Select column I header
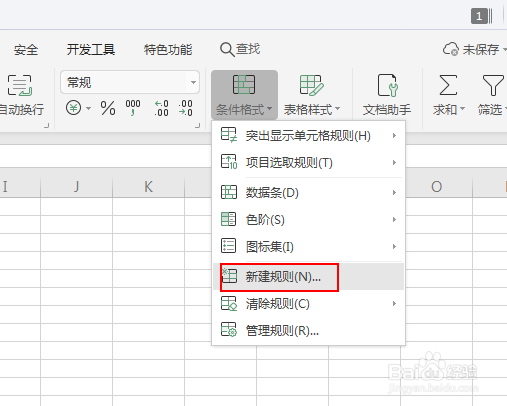Screen dimensions: 507x406 [x=20, y=187]
